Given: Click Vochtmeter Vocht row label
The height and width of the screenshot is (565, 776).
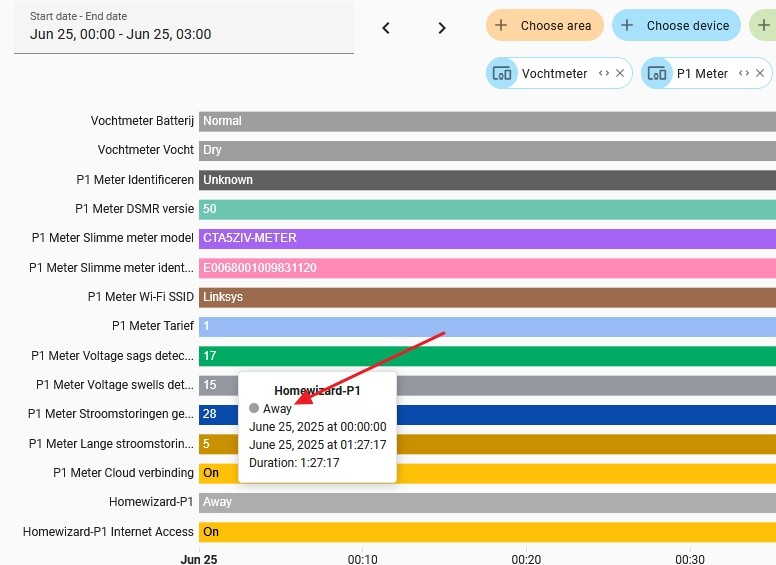Looking at the screenshot, I should coord(146,150).
